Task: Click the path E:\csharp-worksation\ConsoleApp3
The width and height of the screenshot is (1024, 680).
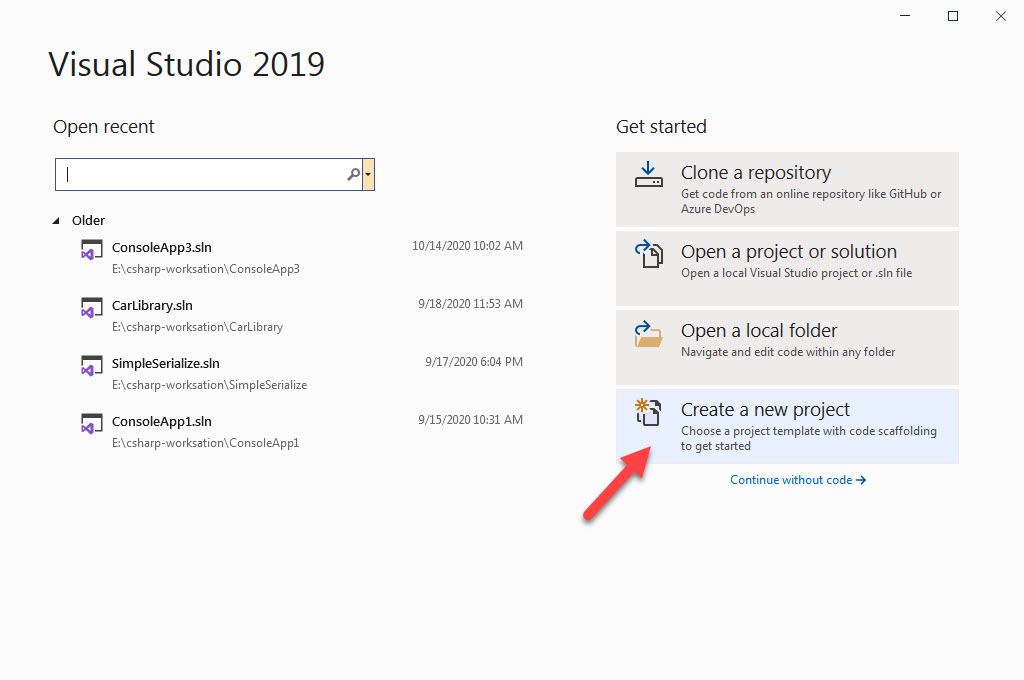Action: coord(206,269)
